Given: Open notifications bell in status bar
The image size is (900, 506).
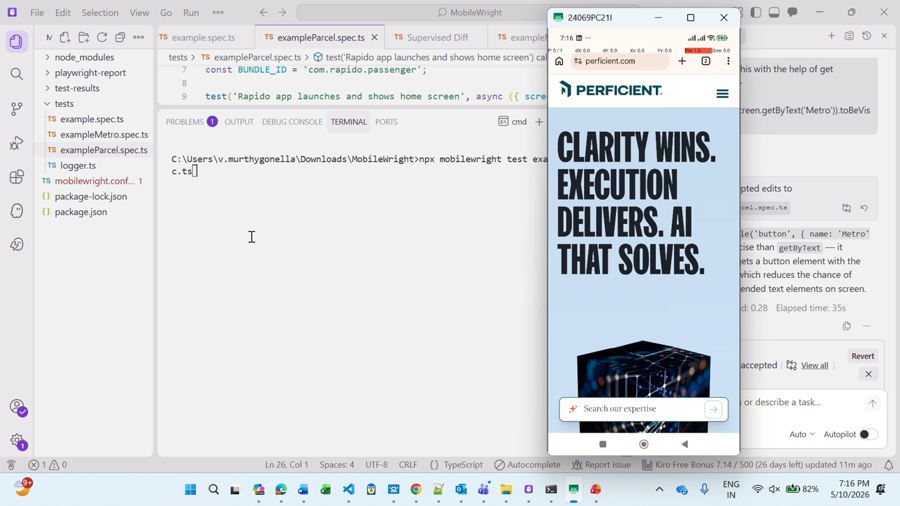Looking at the screenshot, I should [x=889, y=465].
